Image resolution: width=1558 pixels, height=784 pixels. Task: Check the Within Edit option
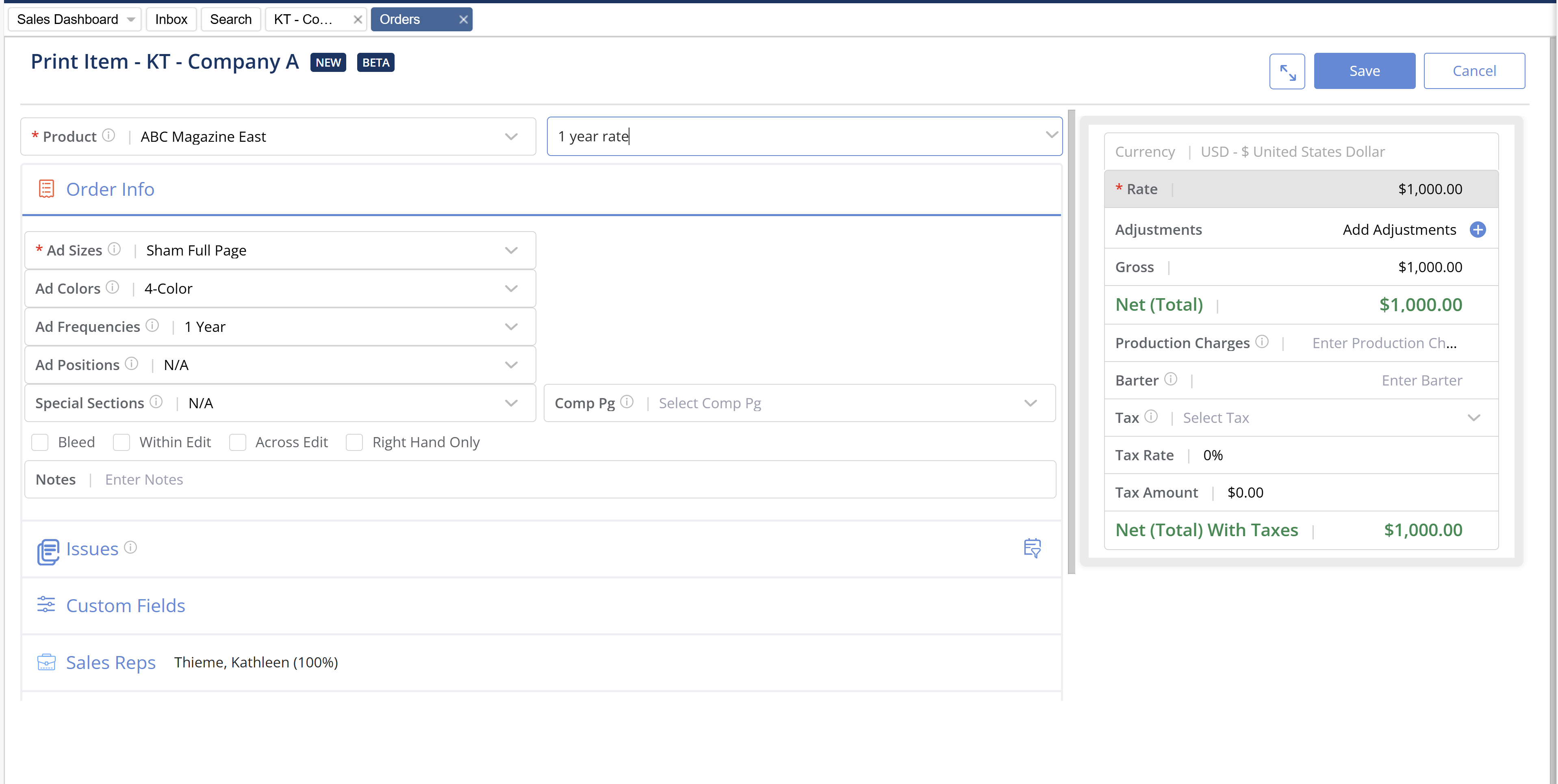122,442
